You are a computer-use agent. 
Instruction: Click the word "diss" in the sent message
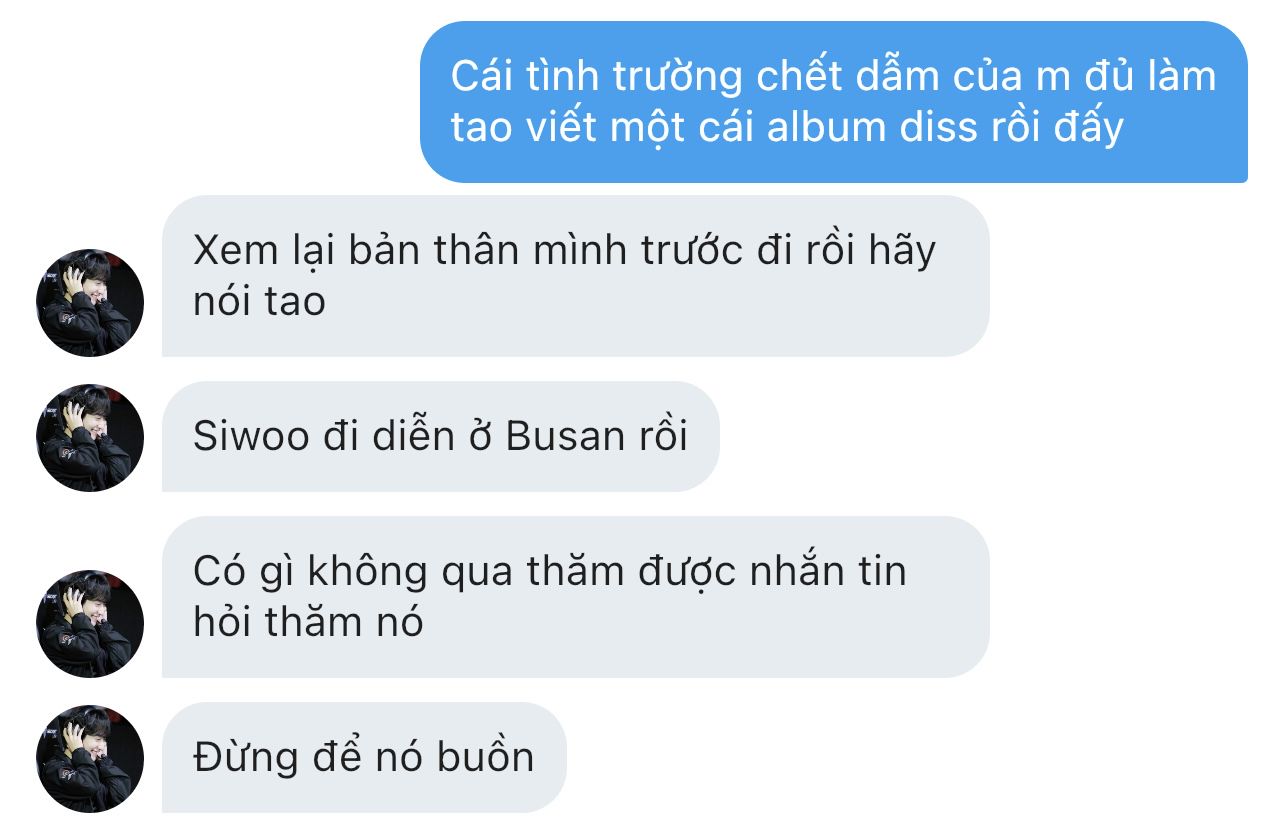937,128
